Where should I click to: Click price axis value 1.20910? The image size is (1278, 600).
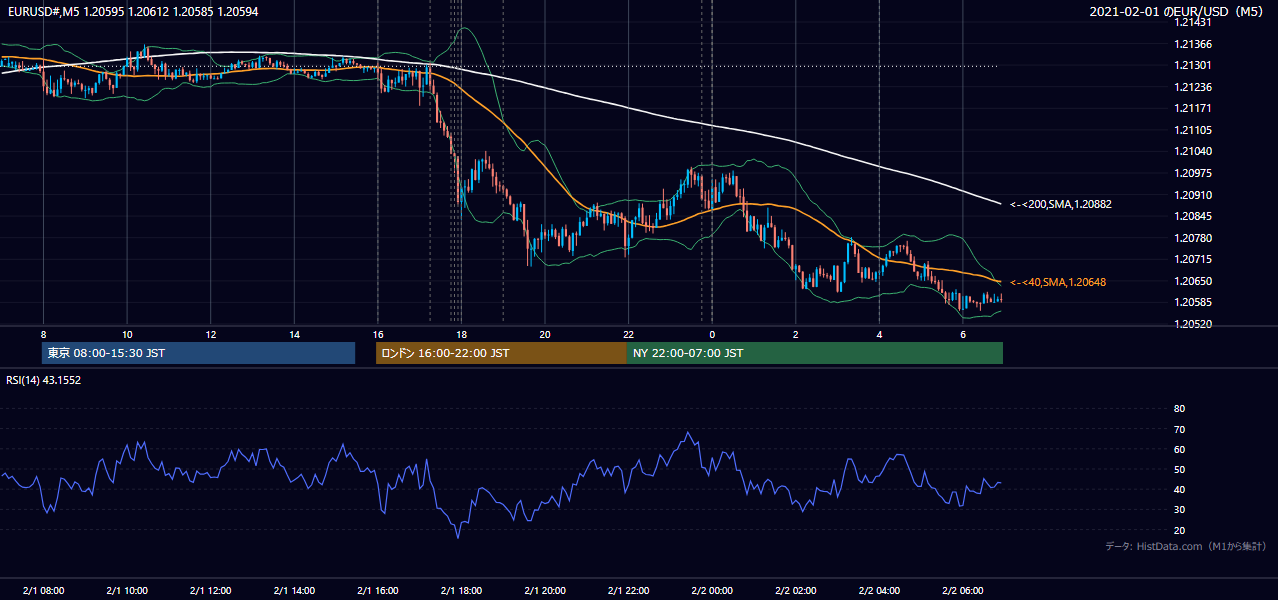[x=1193, y=195]
